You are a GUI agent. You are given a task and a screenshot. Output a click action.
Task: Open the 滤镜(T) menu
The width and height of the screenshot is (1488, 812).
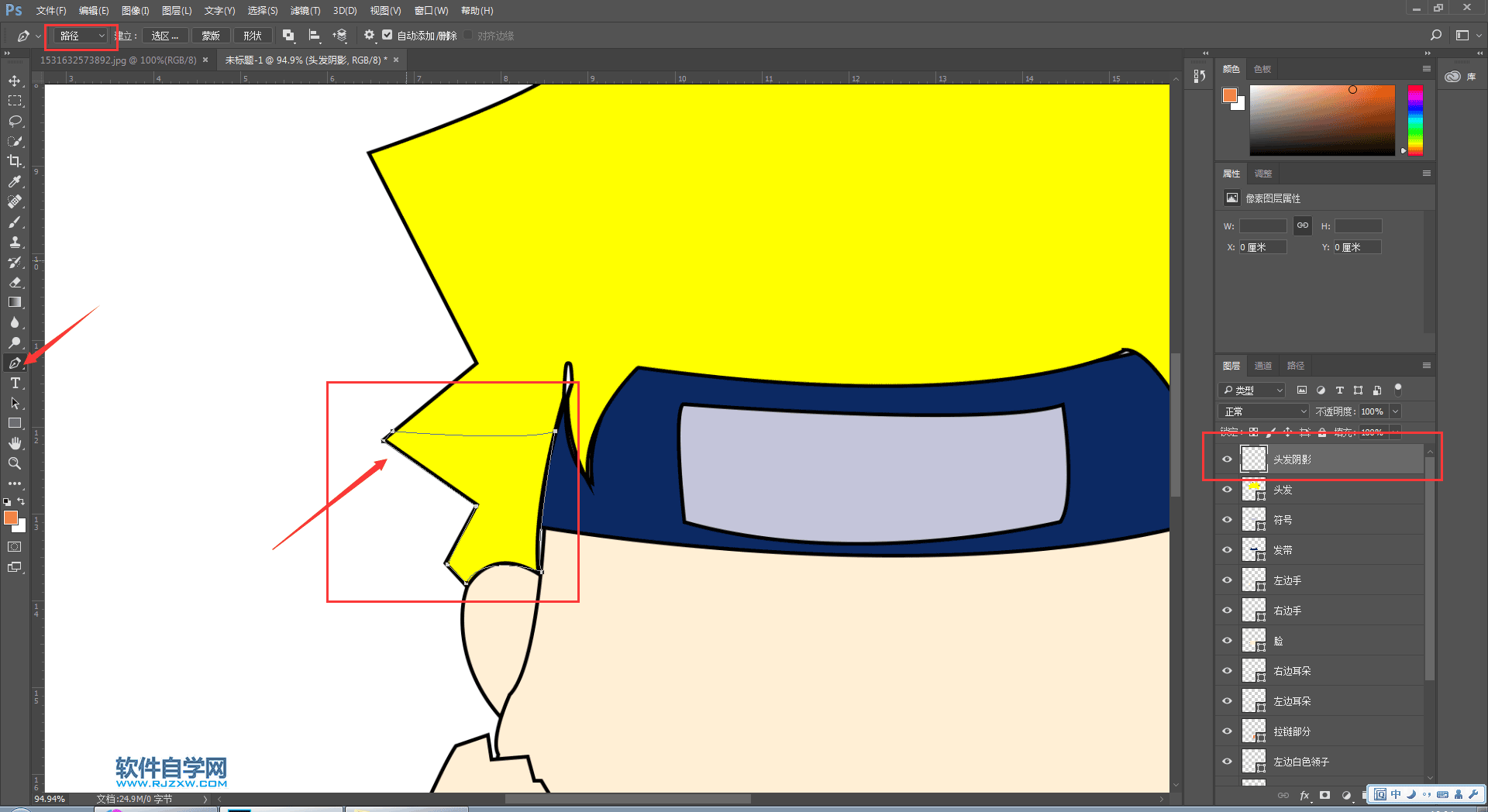click(305, 11)
